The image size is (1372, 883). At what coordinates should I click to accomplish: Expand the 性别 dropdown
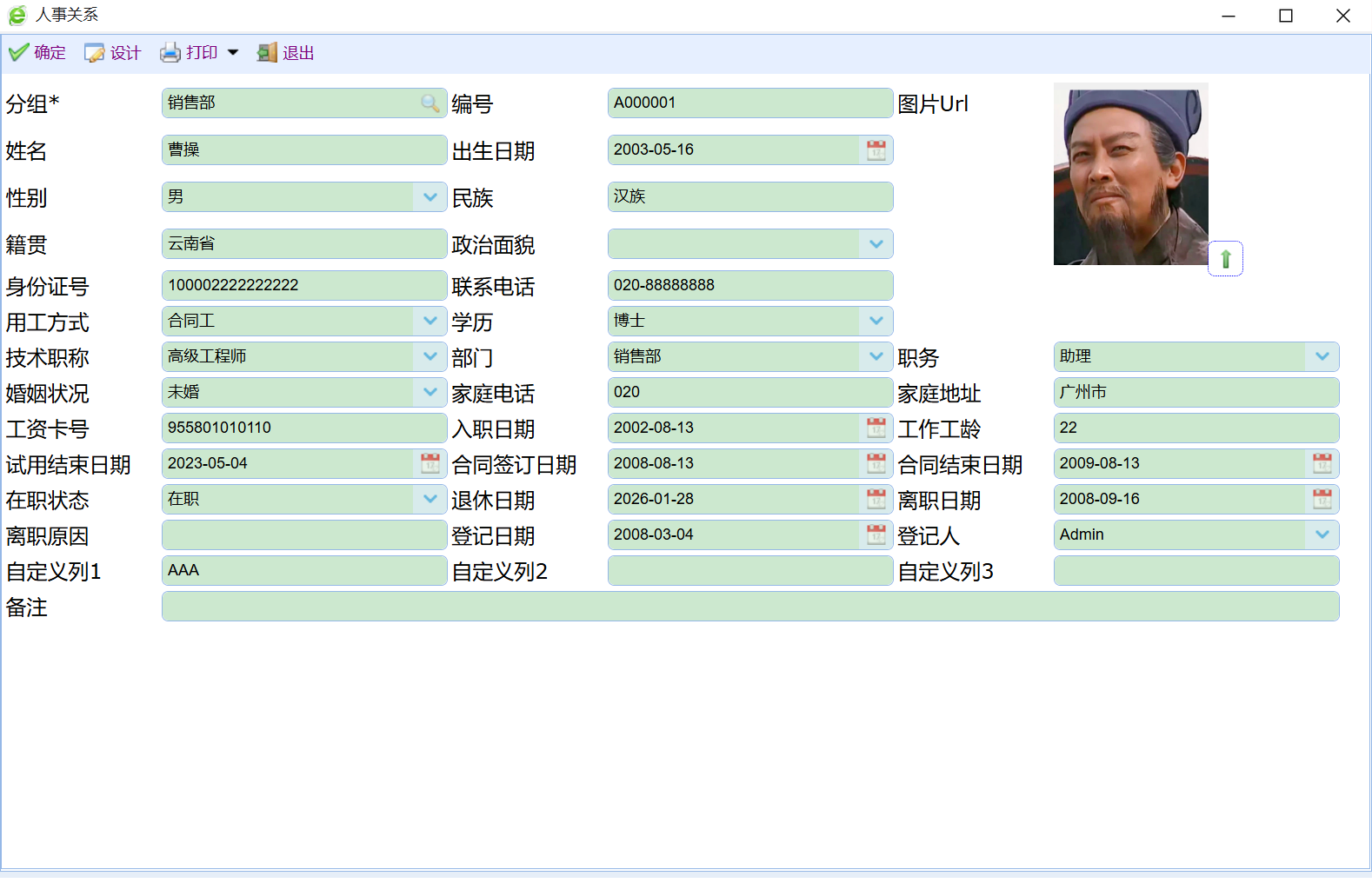(430, 197)
